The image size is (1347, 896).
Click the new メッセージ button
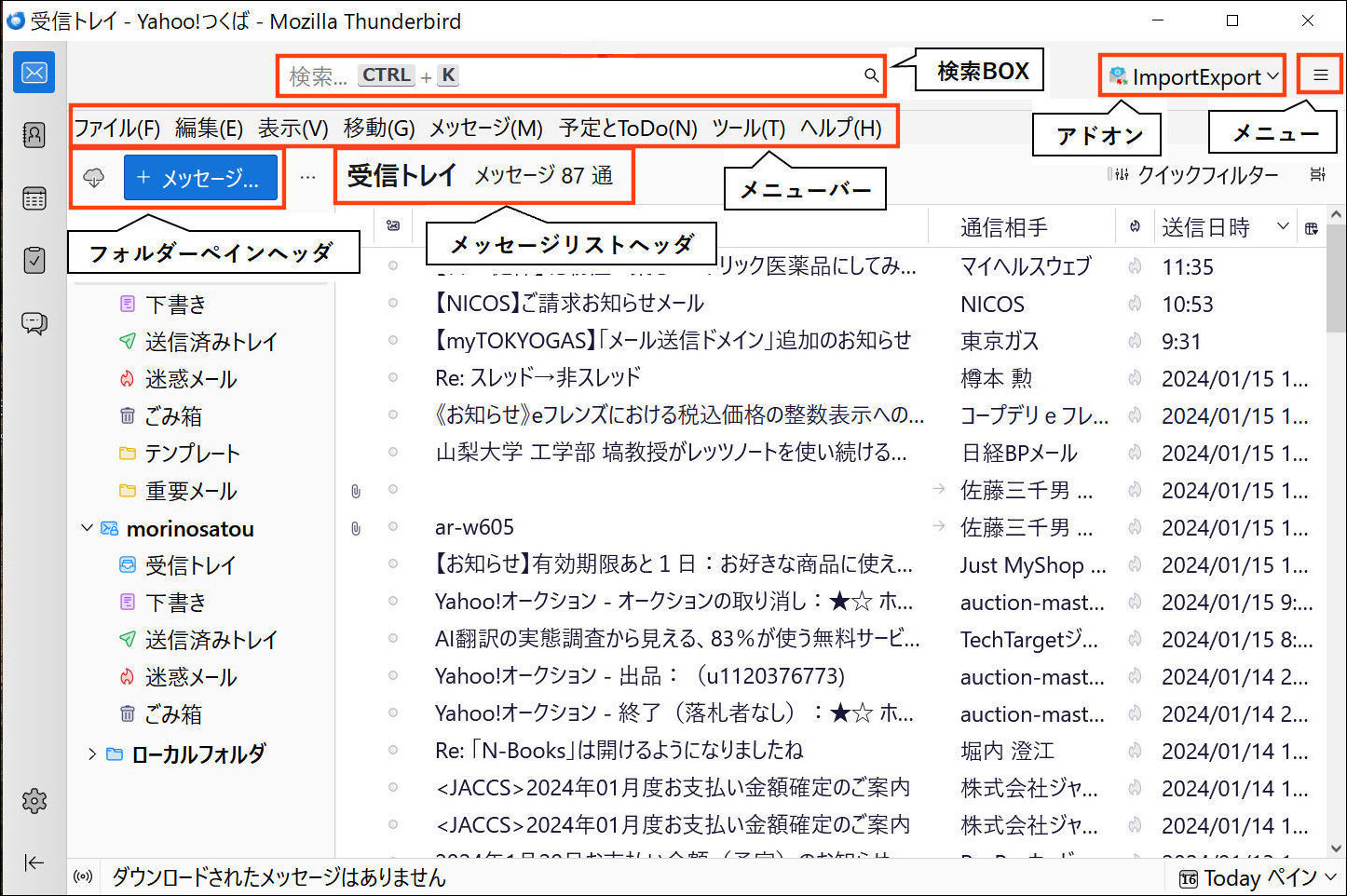click(x=200, y=177)
